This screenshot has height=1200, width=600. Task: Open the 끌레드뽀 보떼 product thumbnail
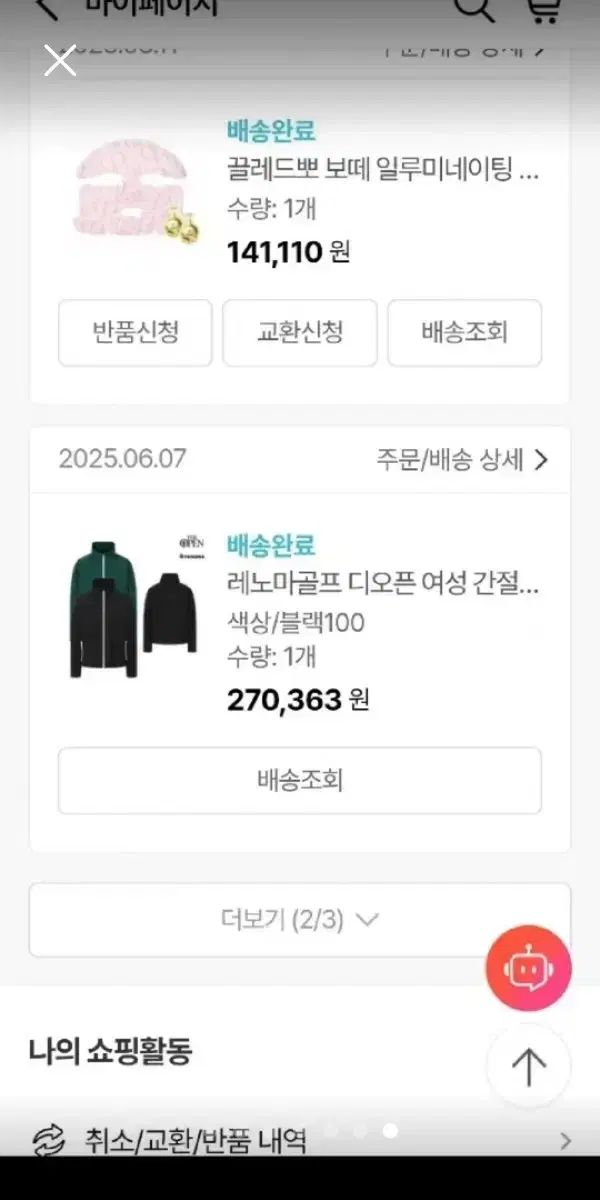[x=132, y=192]
